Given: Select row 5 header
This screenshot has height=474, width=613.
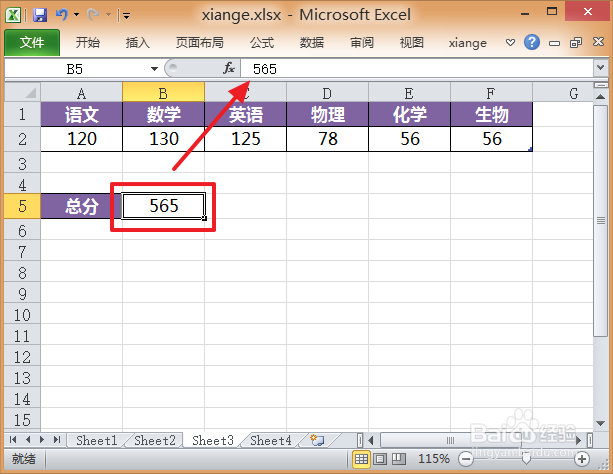Looking at the screenshot, I should point(23,206).
